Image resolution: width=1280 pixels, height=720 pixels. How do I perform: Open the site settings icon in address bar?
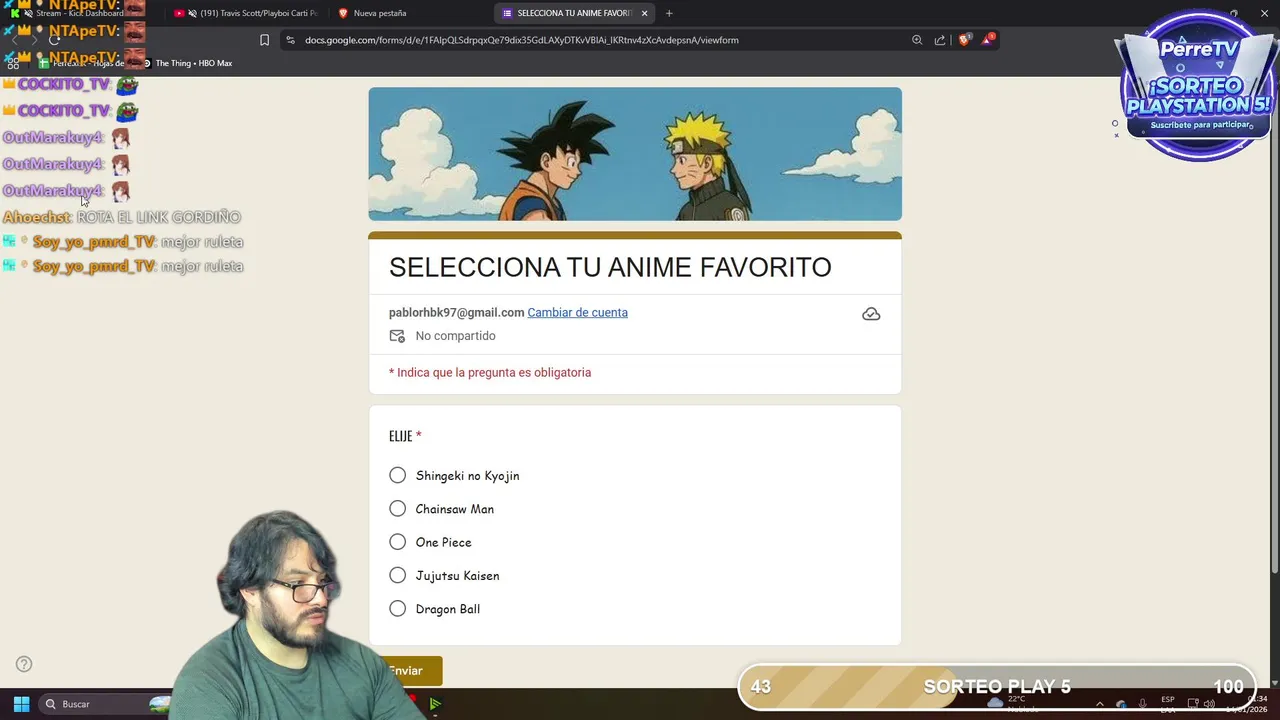coord(290,40)
